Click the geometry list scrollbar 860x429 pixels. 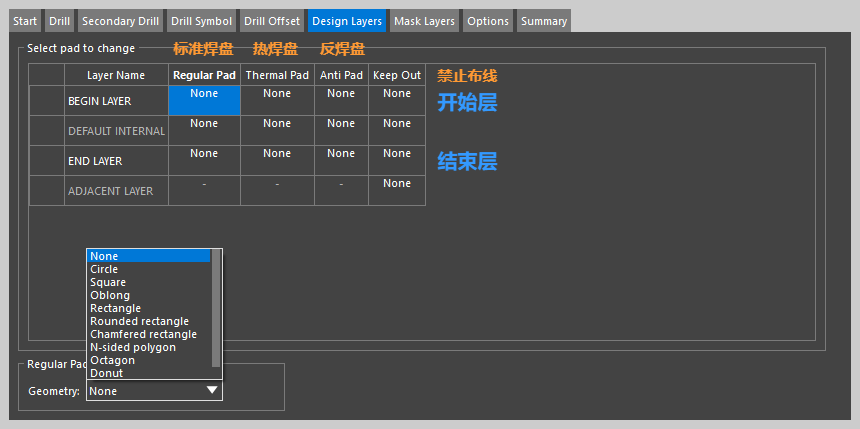[x=216, y=310]
